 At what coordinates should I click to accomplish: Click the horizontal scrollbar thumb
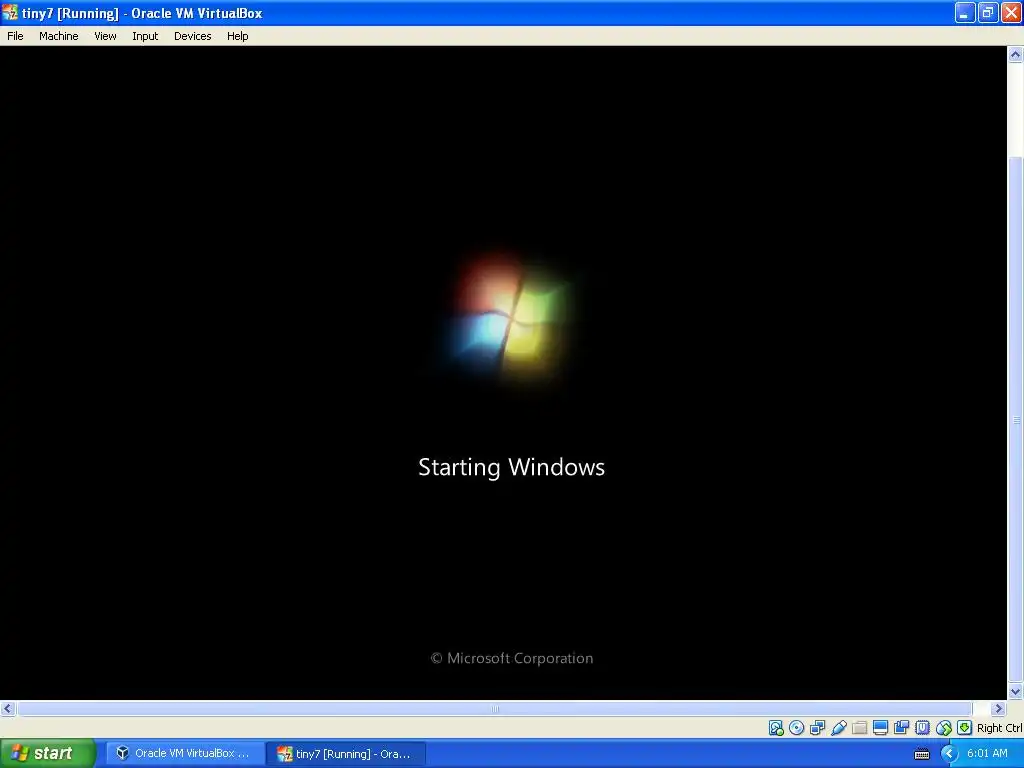click(x=494, y=709)
